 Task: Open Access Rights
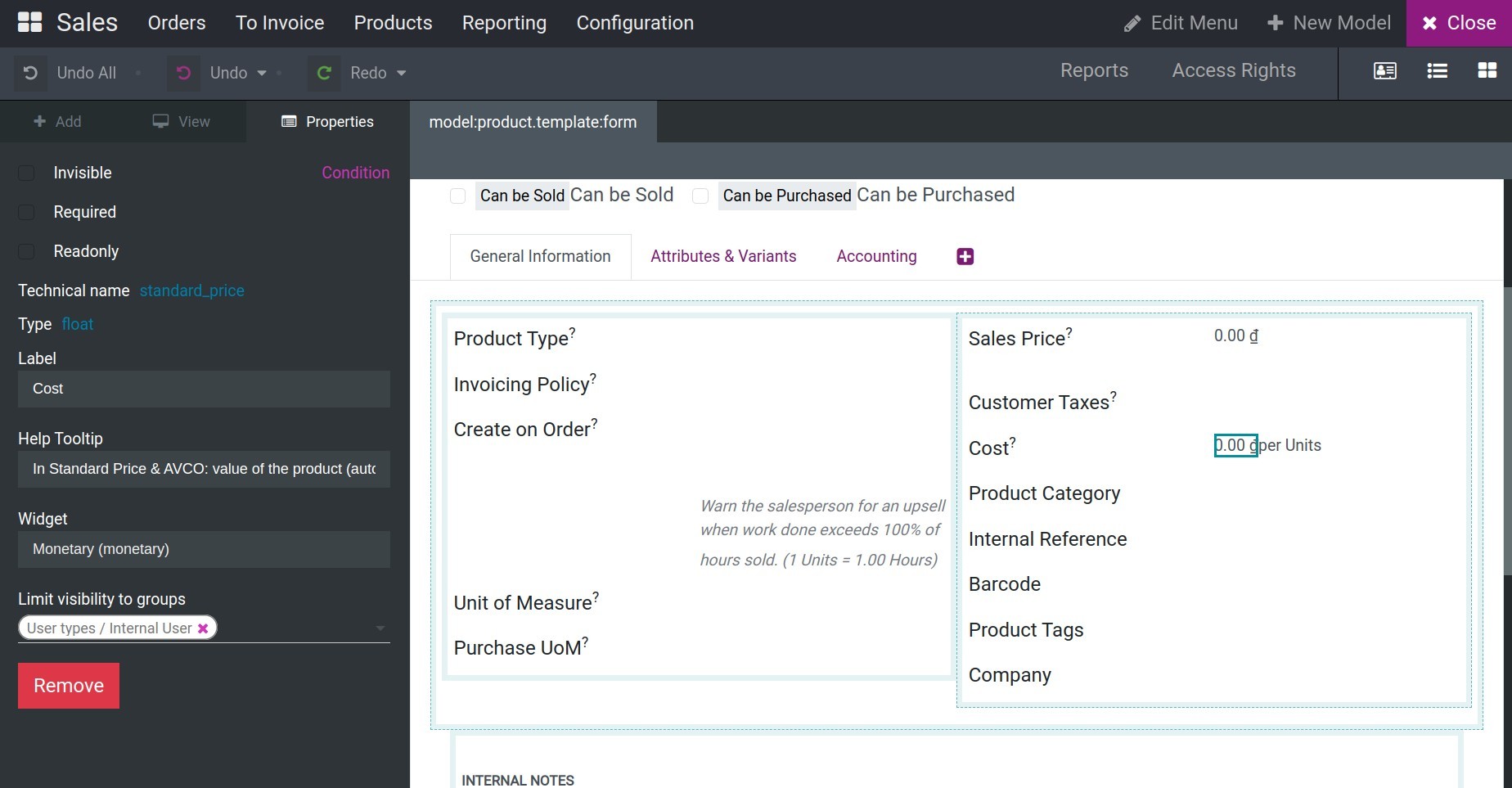point(1234,70)
